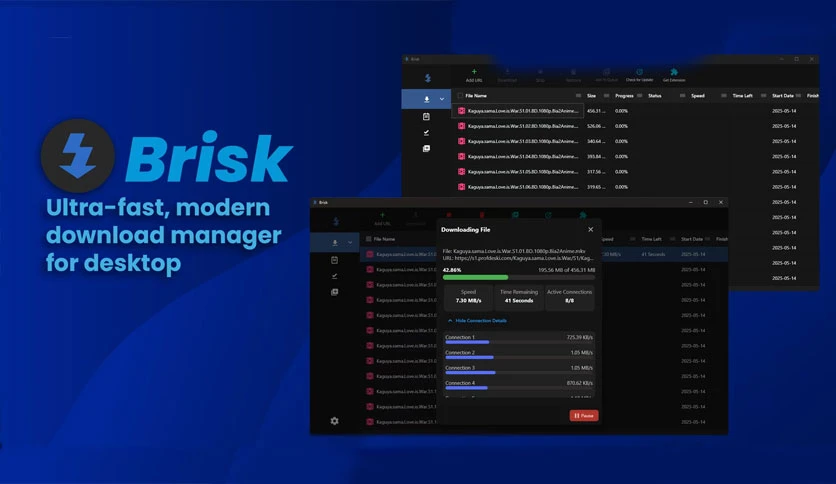Image resolution: width=836 pixels, height=484 pixels.
Task: Pause the download with the red Pause button
Action: point(584,415)
